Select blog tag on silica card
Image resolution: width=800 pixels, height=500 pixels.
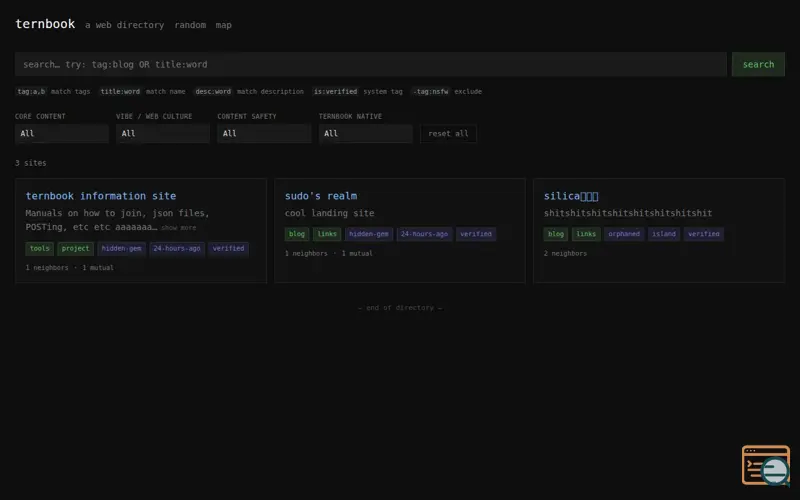[556, 234]
